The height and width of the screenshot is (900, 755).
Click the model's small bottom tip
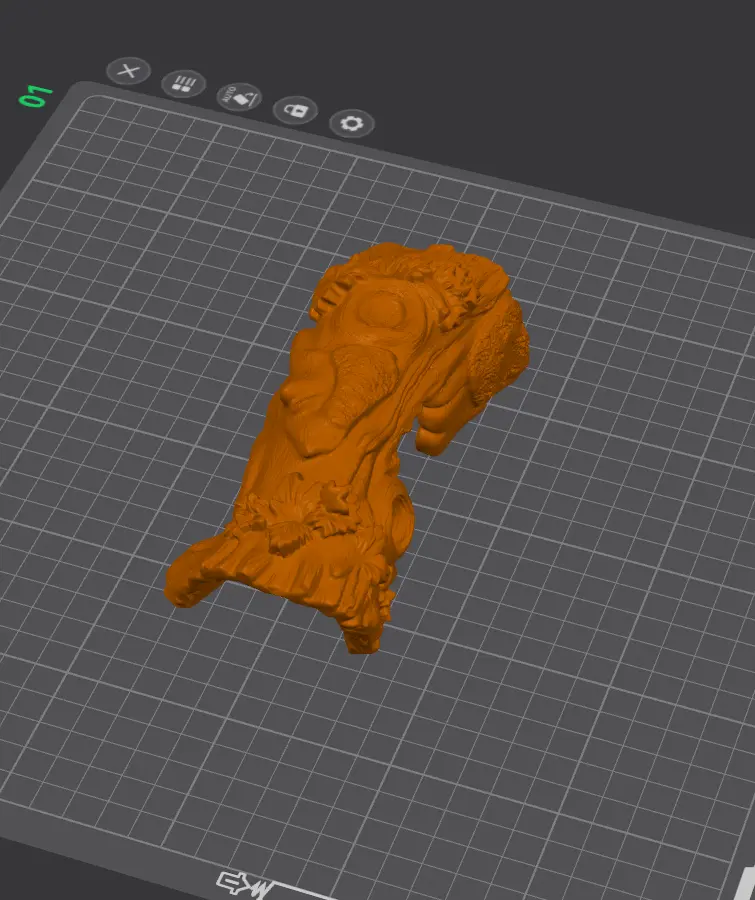click(361, 640)
